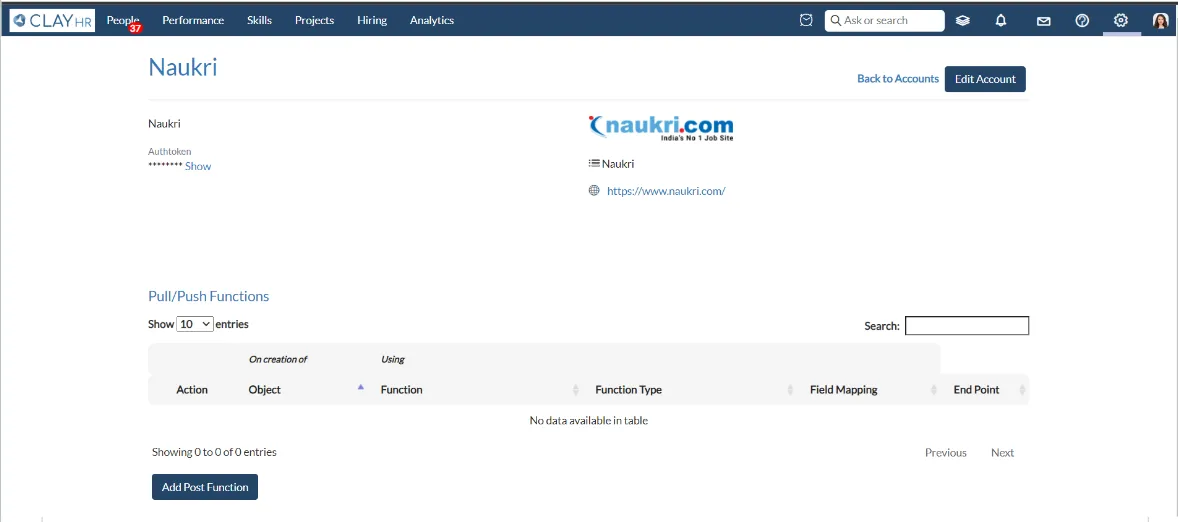Show the hidden Authtoken

[x=198, y=167]
